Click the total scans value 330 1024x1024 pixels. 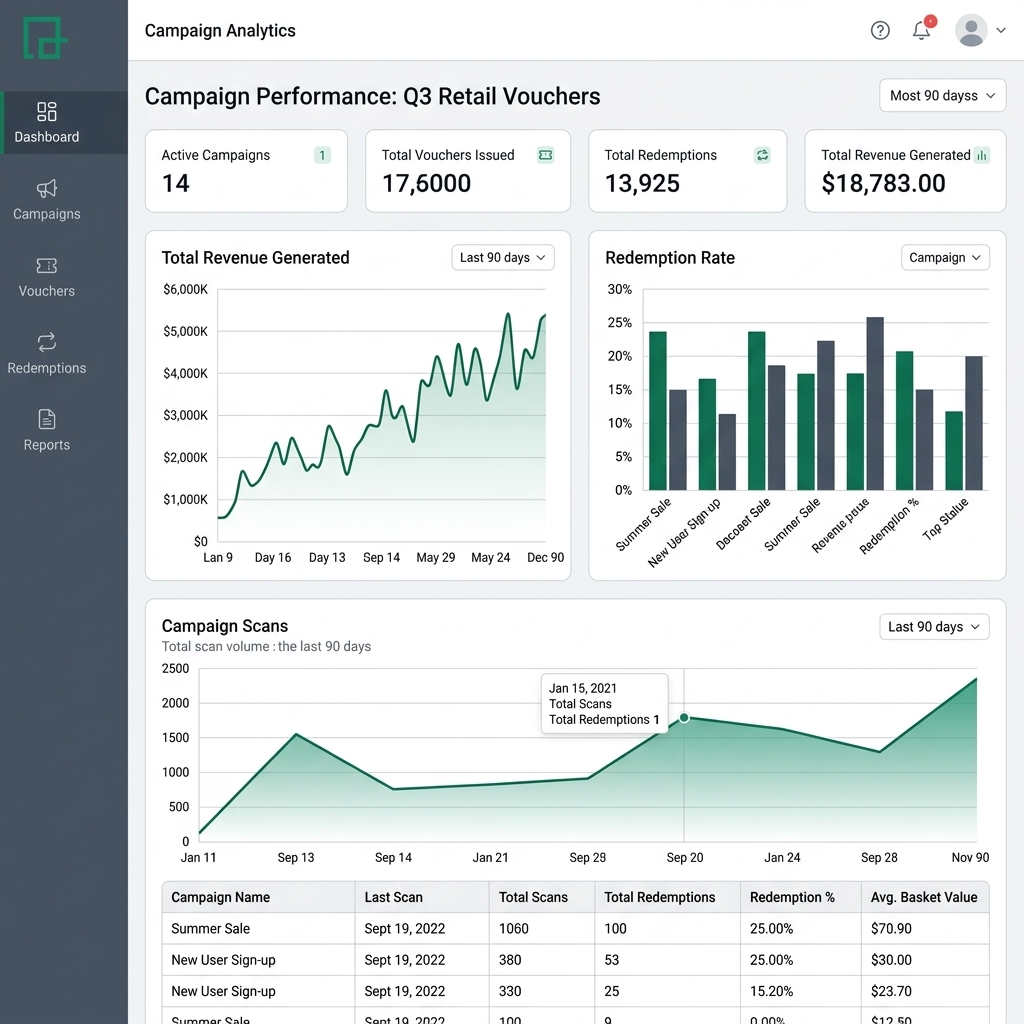tap(510, 991)
